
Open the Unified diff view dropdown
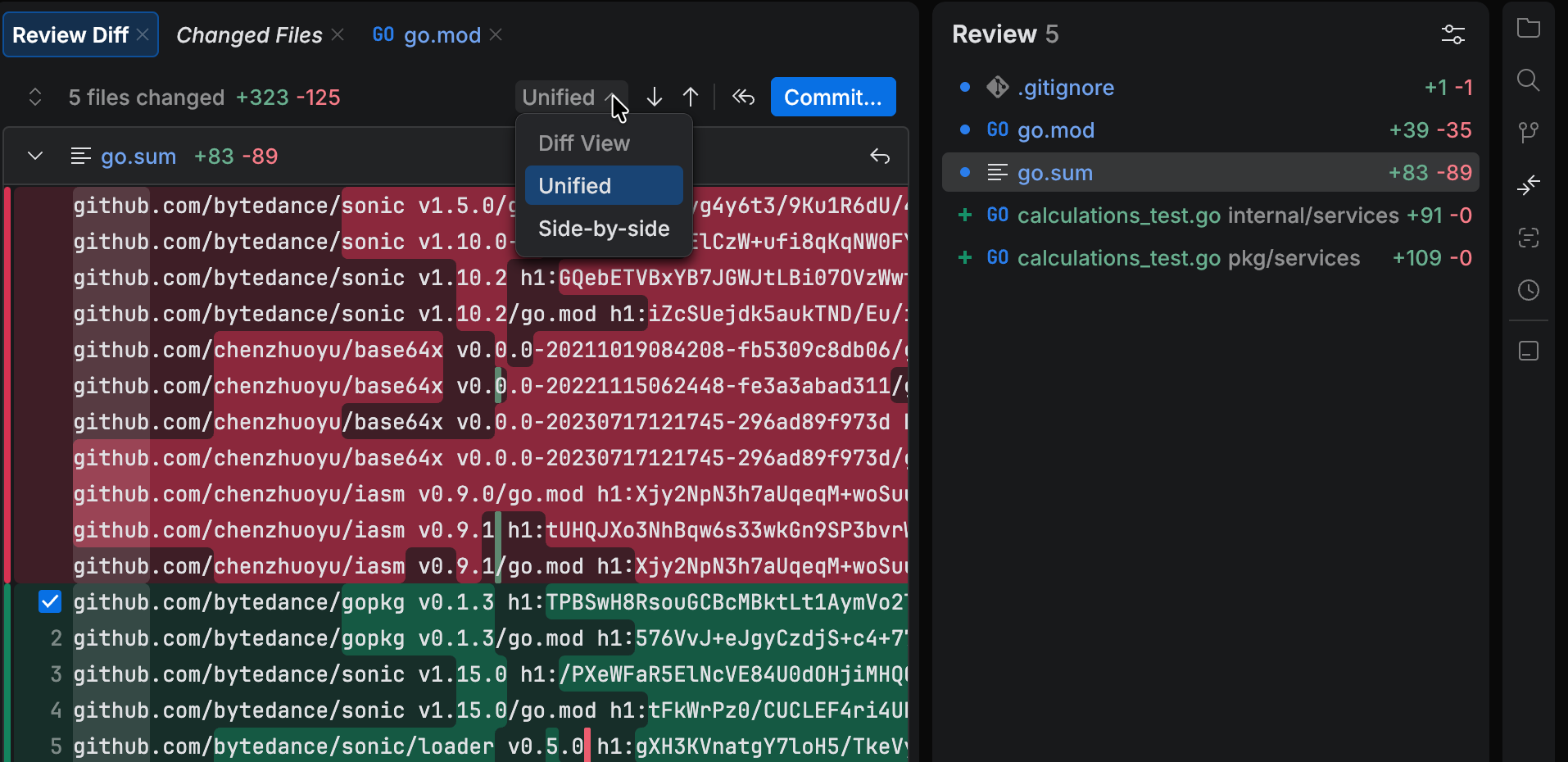click(x=571, y=97)
